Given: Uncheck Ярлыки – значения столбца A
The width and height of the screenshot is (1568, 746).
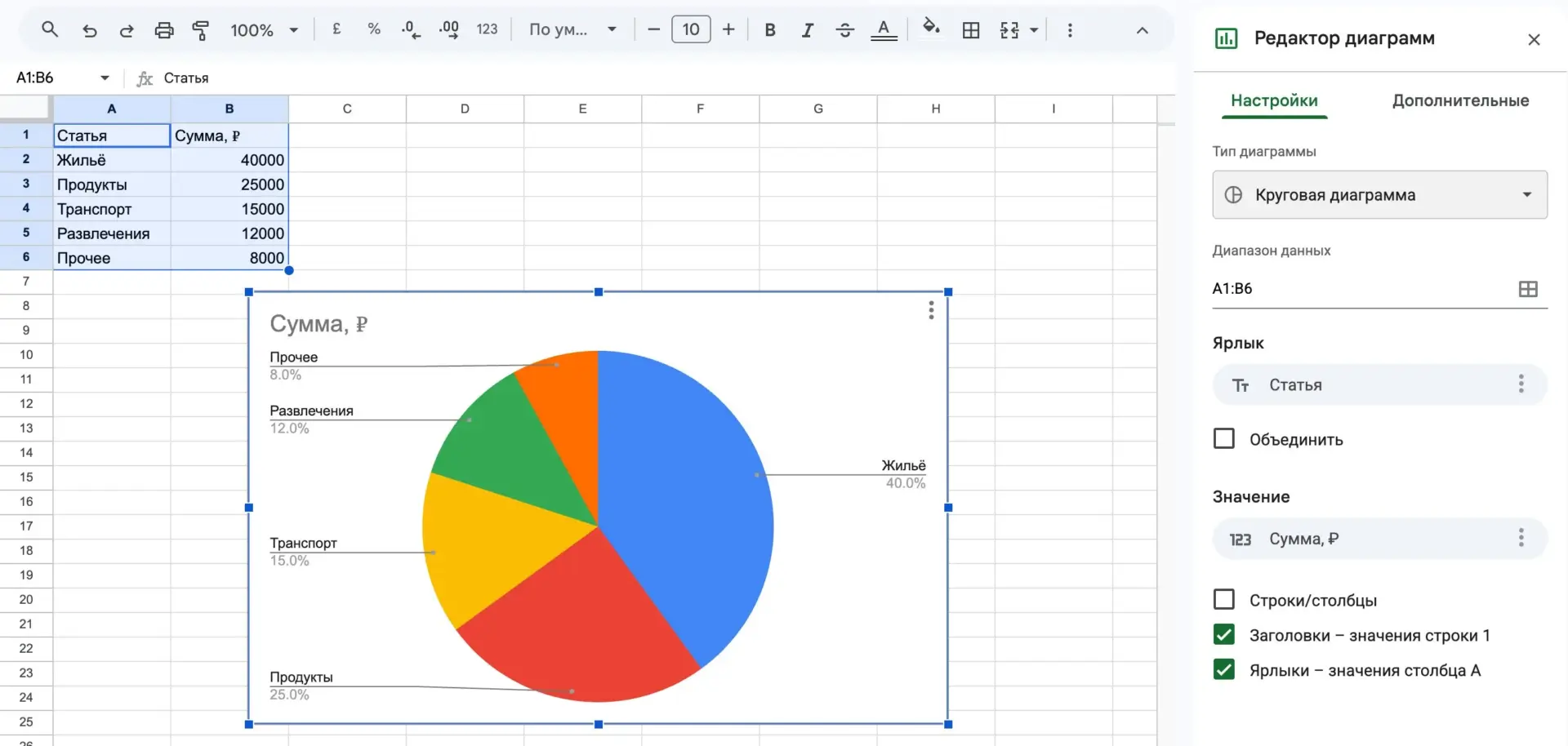Looking at the screenshot, I should (x=1223, y=670).
